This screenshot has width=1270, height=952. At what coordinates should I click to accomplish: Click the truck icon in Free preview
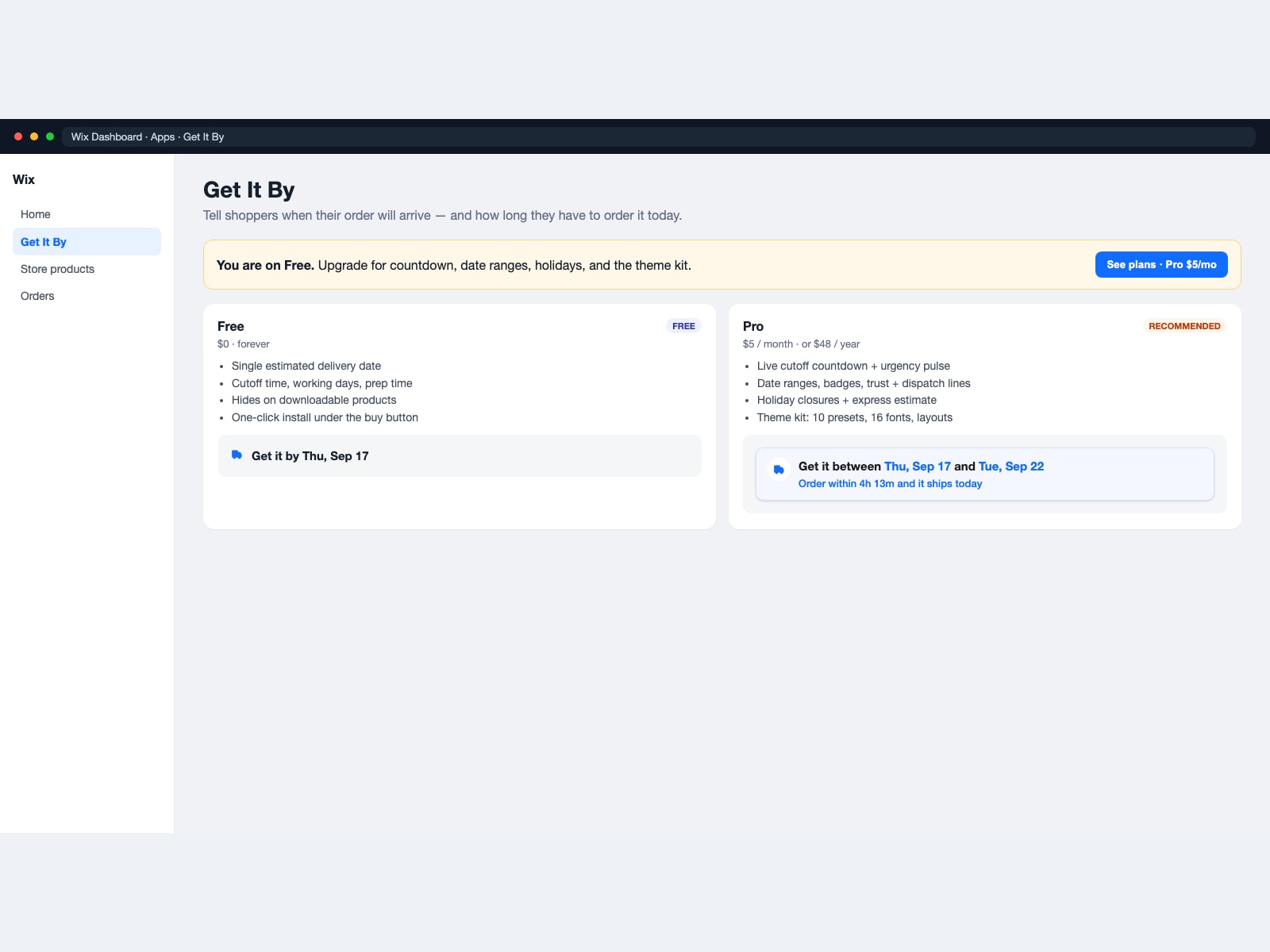[x=237, y=455]
